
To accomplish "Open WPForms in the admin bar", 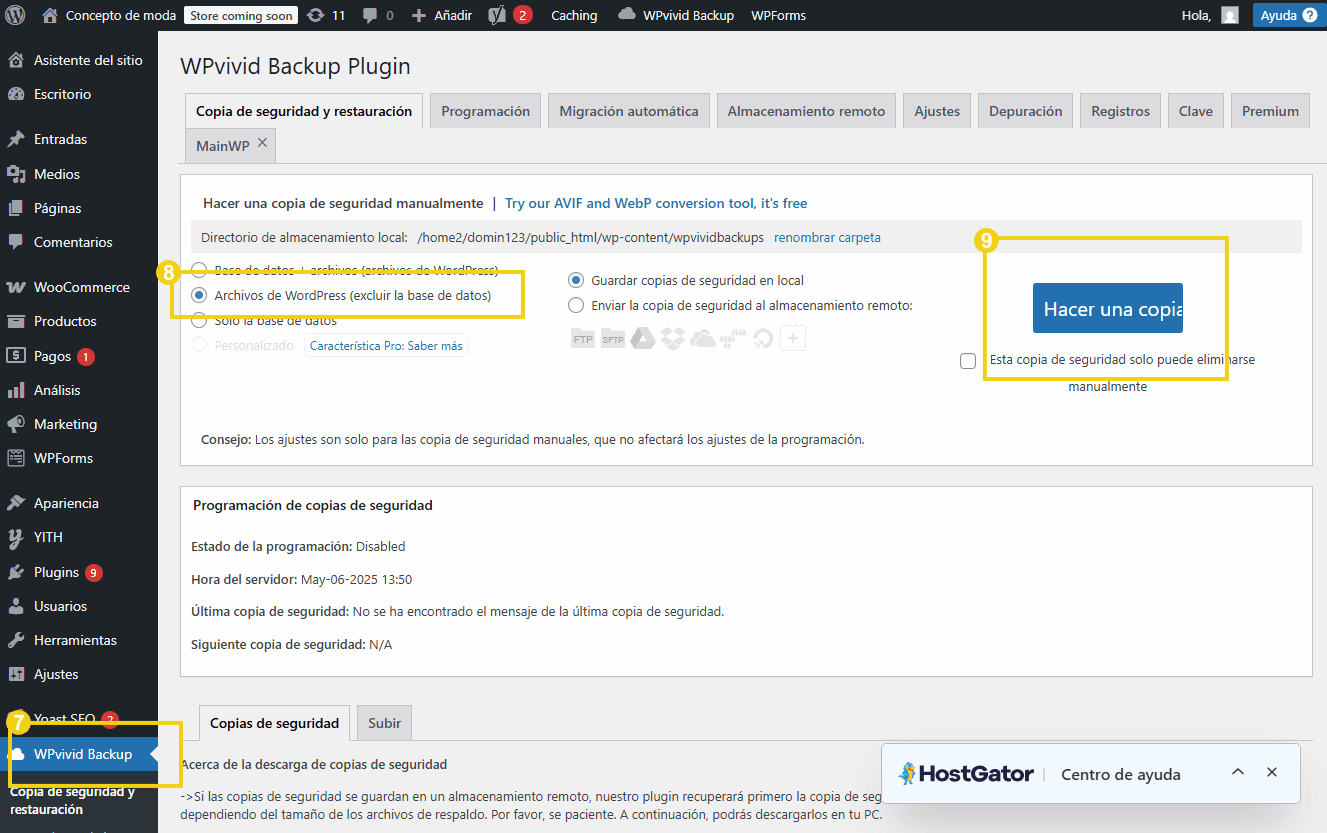I will [778, 15].
